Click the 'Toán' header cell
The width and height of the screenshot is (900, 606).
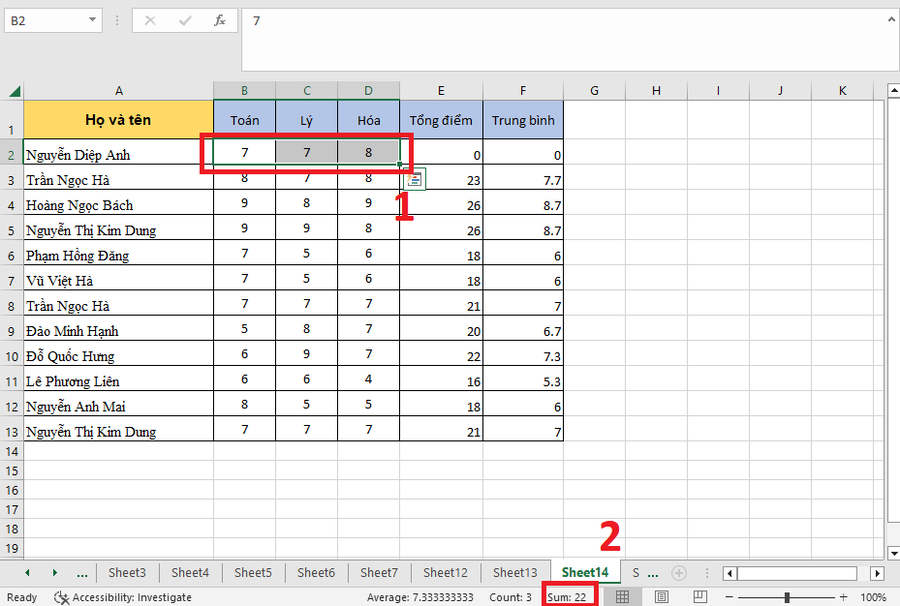tap(245, 120)
